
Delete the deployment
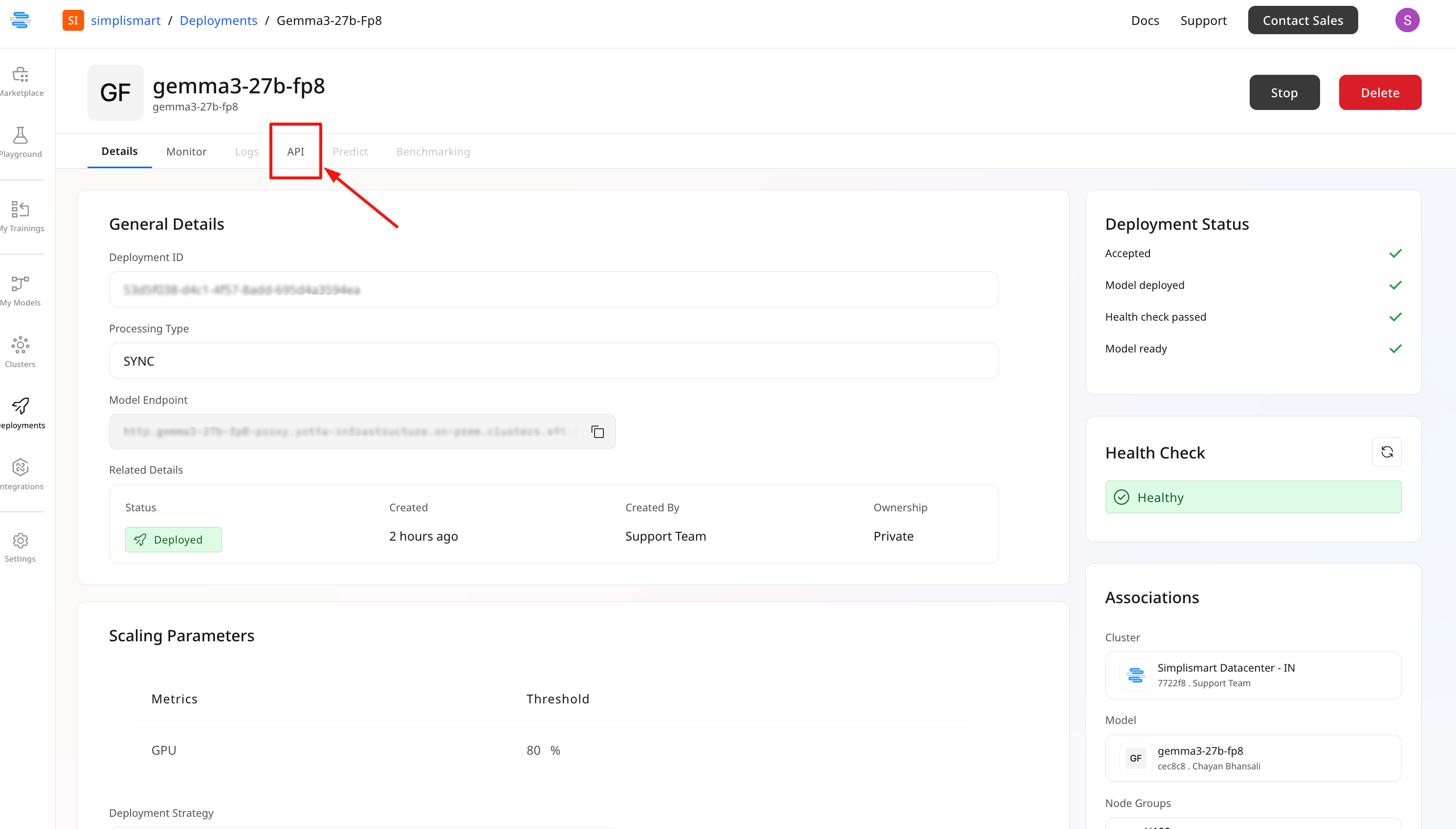pos(1379,93)
